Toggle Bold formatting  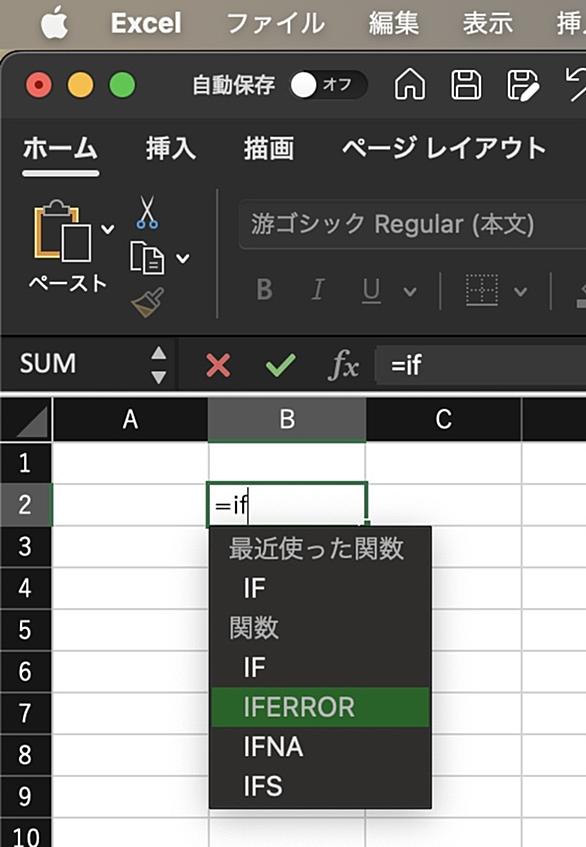click(264, 290)
